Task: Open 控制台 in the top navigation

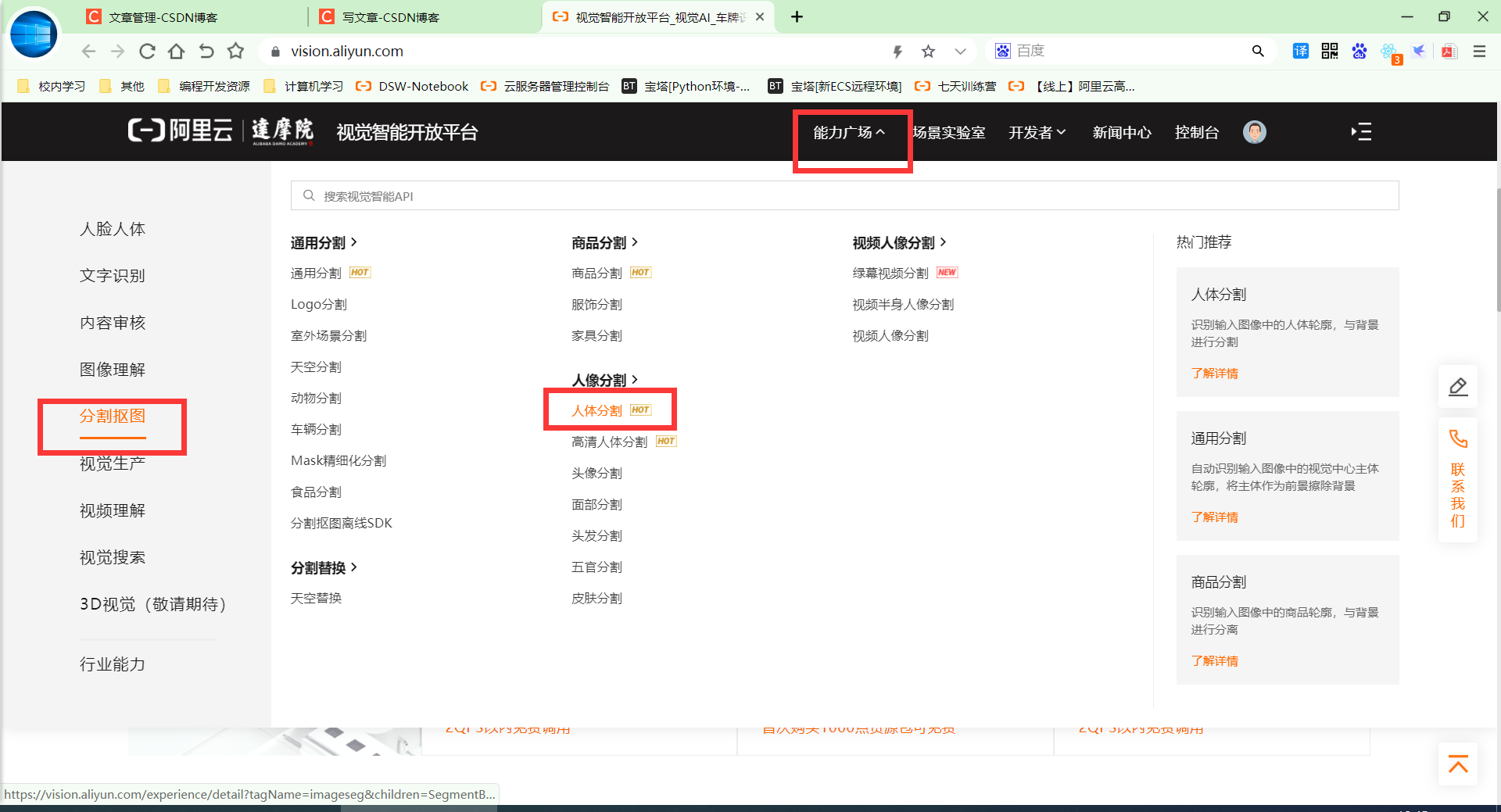Action: coord(1197,133)
